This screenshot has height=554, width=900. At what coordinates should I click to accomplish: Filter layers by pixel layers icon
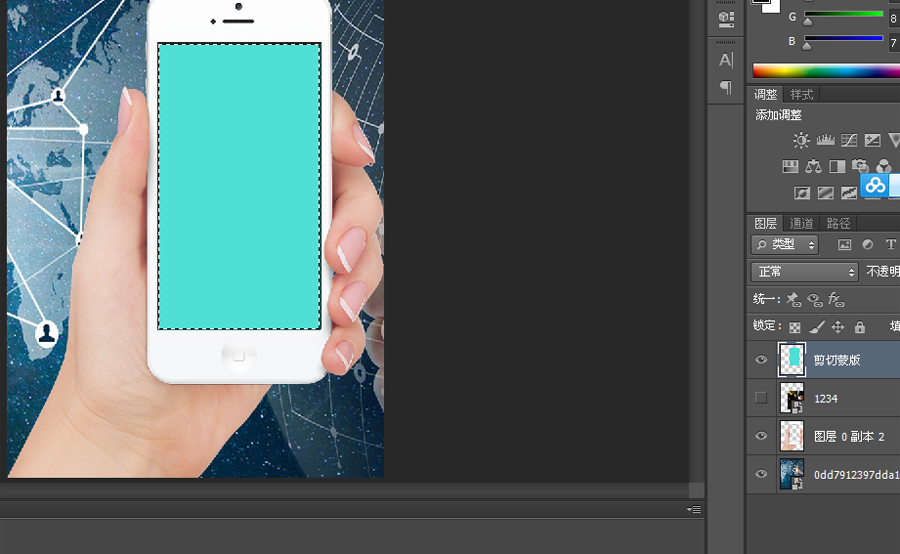click(844, 245)
